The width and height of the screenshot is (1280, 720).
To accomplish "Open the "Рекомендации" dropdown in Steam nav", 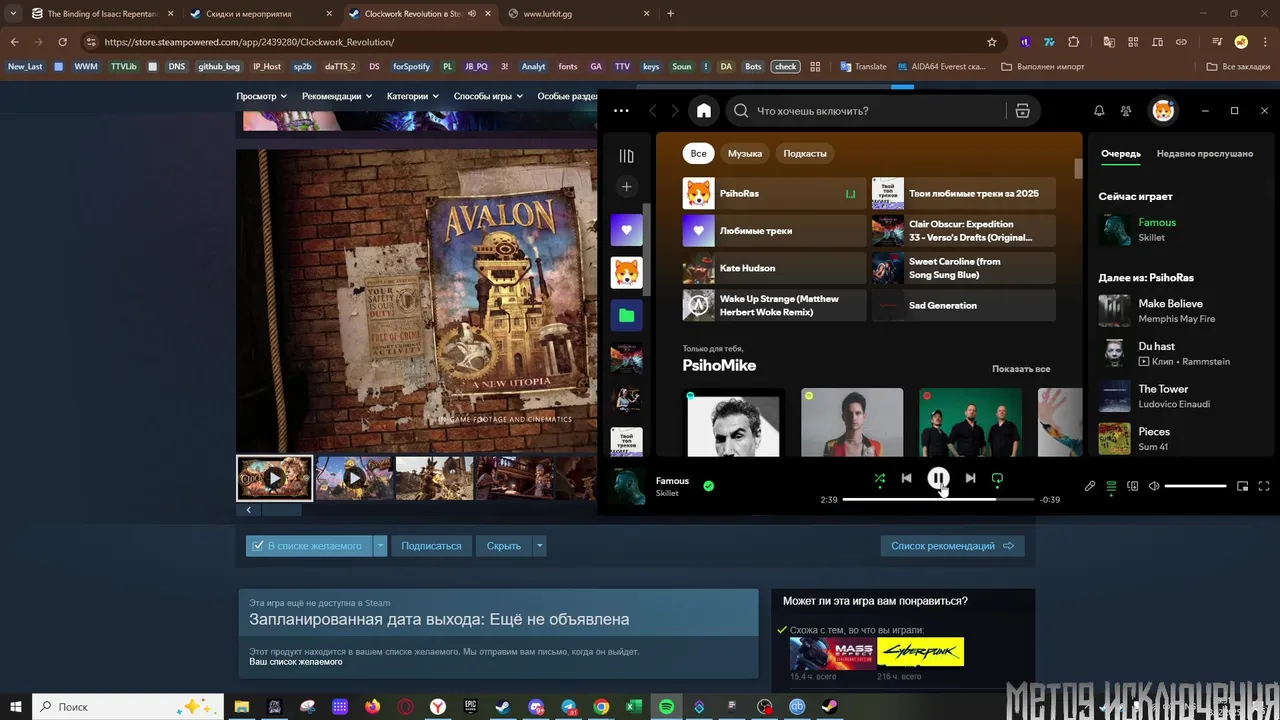I will 337,96.
